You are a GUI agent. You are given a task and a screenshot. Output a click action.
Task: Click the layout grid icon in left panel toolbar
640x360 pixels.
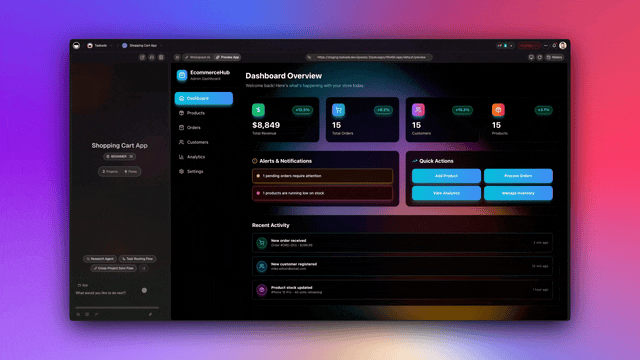[x=161, y=57]
